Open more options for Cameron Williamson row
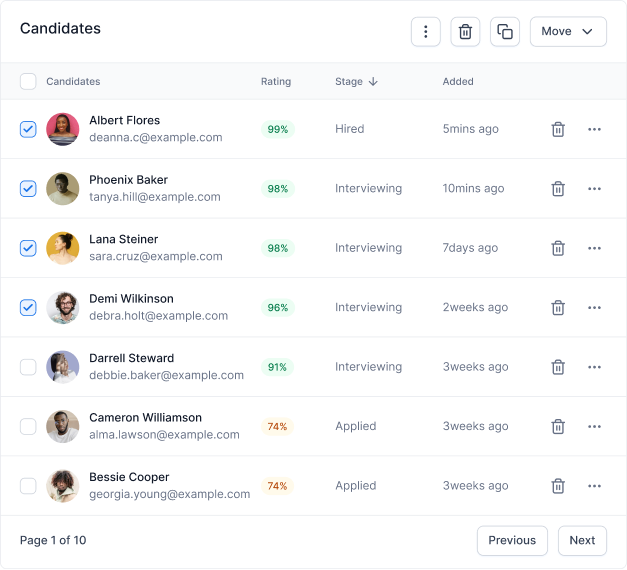The width and height of the screenshot is (627, 570). pyautogui.click(x=594, y=426)
